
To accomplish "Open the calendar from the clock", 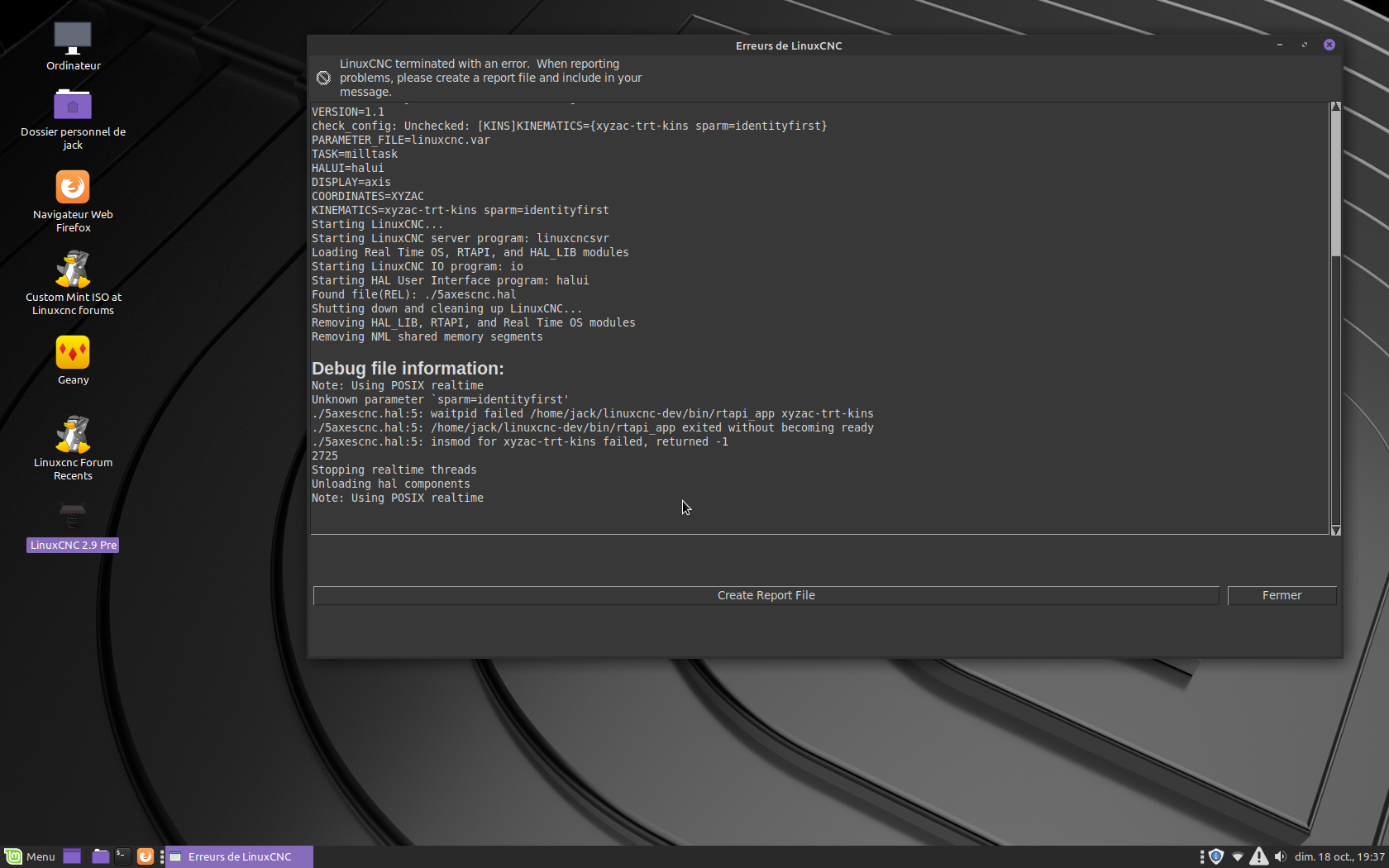I will (1339, 856).
